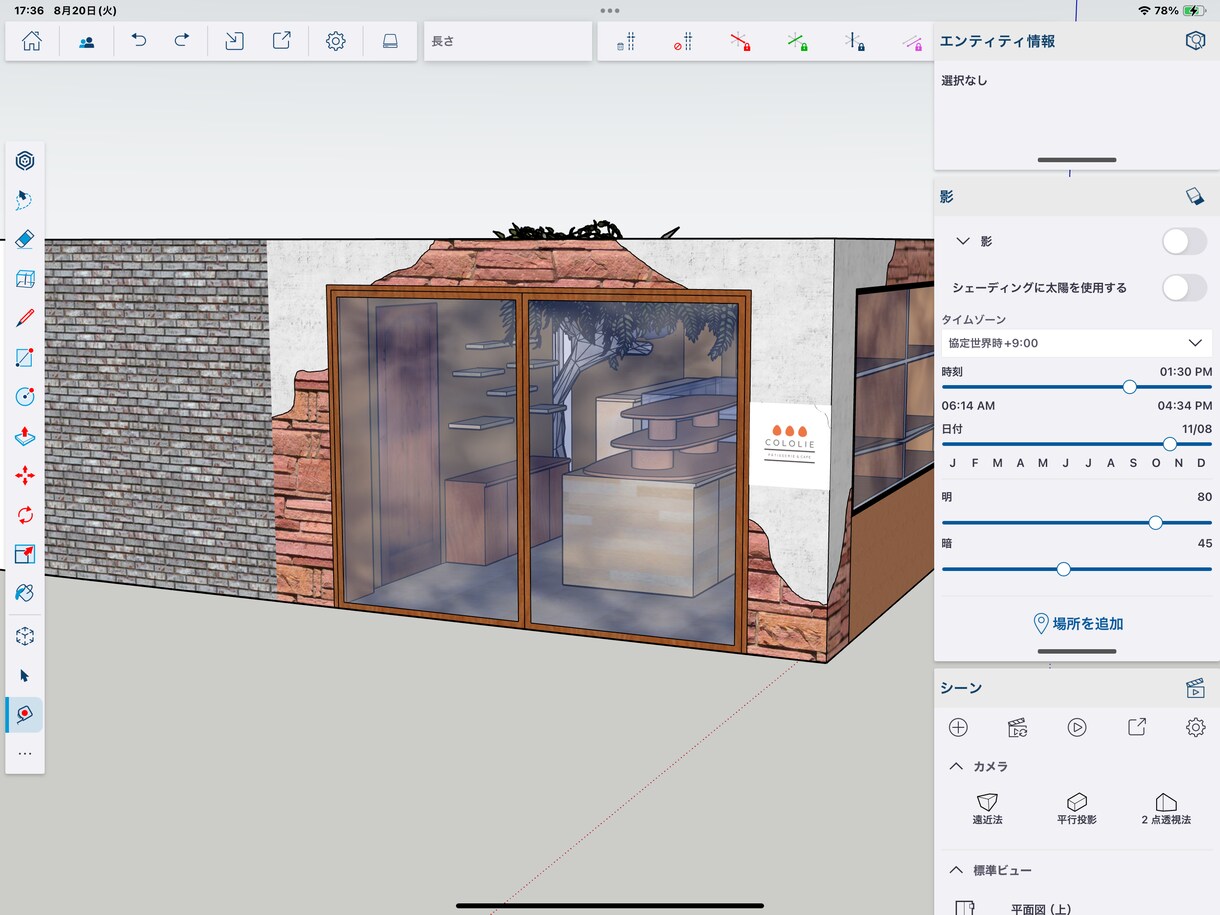
Task: Go to the Home screen icon
Action: [x=32, y=41]
